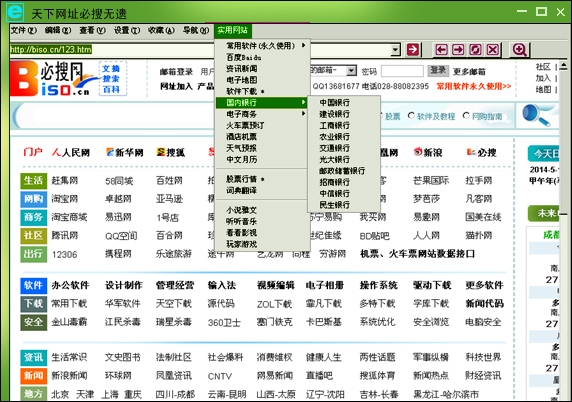Open the CNTV link
The image size is (572, 402).
pos(220,376)
